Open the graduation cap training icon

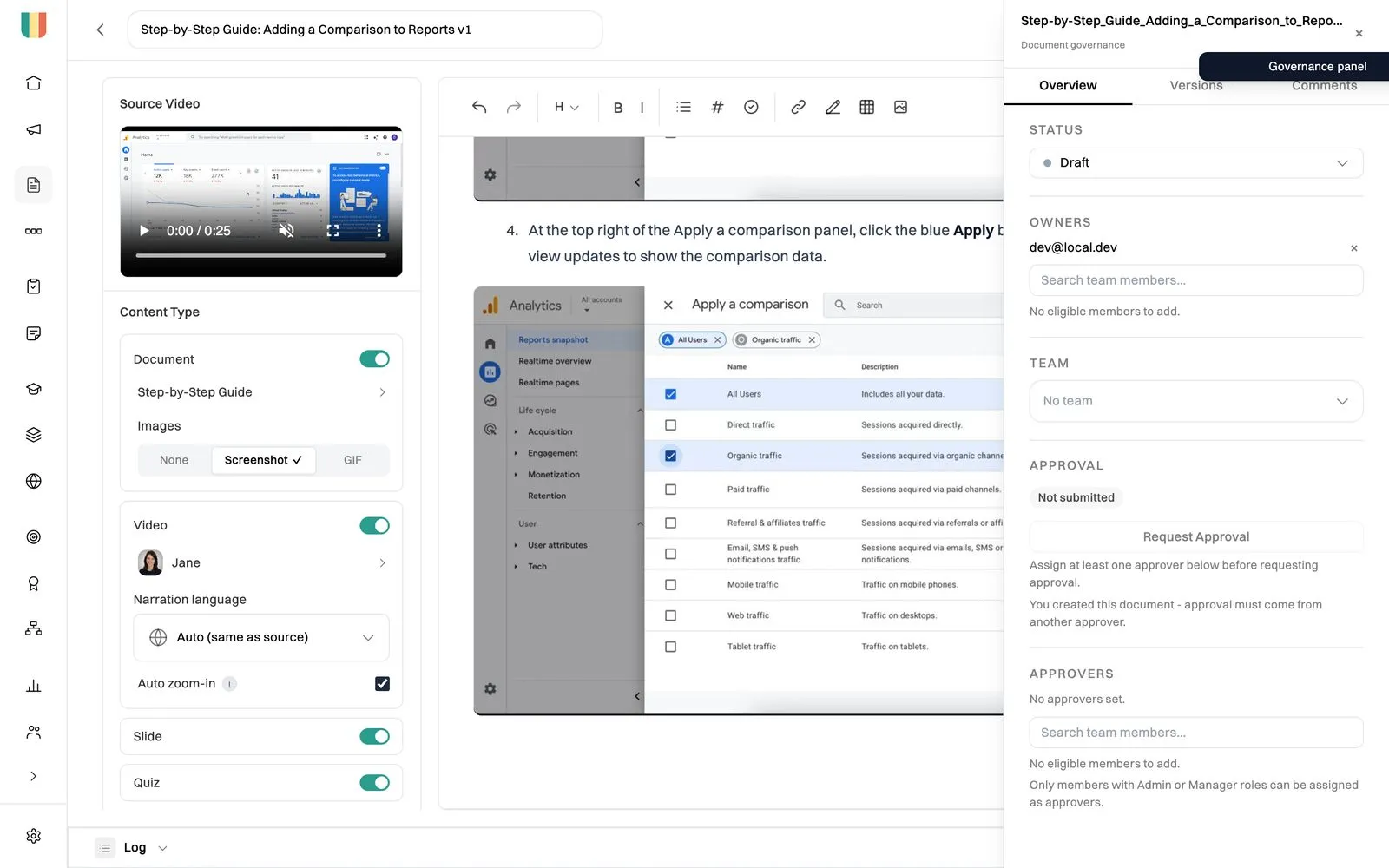tap(33, 389)
